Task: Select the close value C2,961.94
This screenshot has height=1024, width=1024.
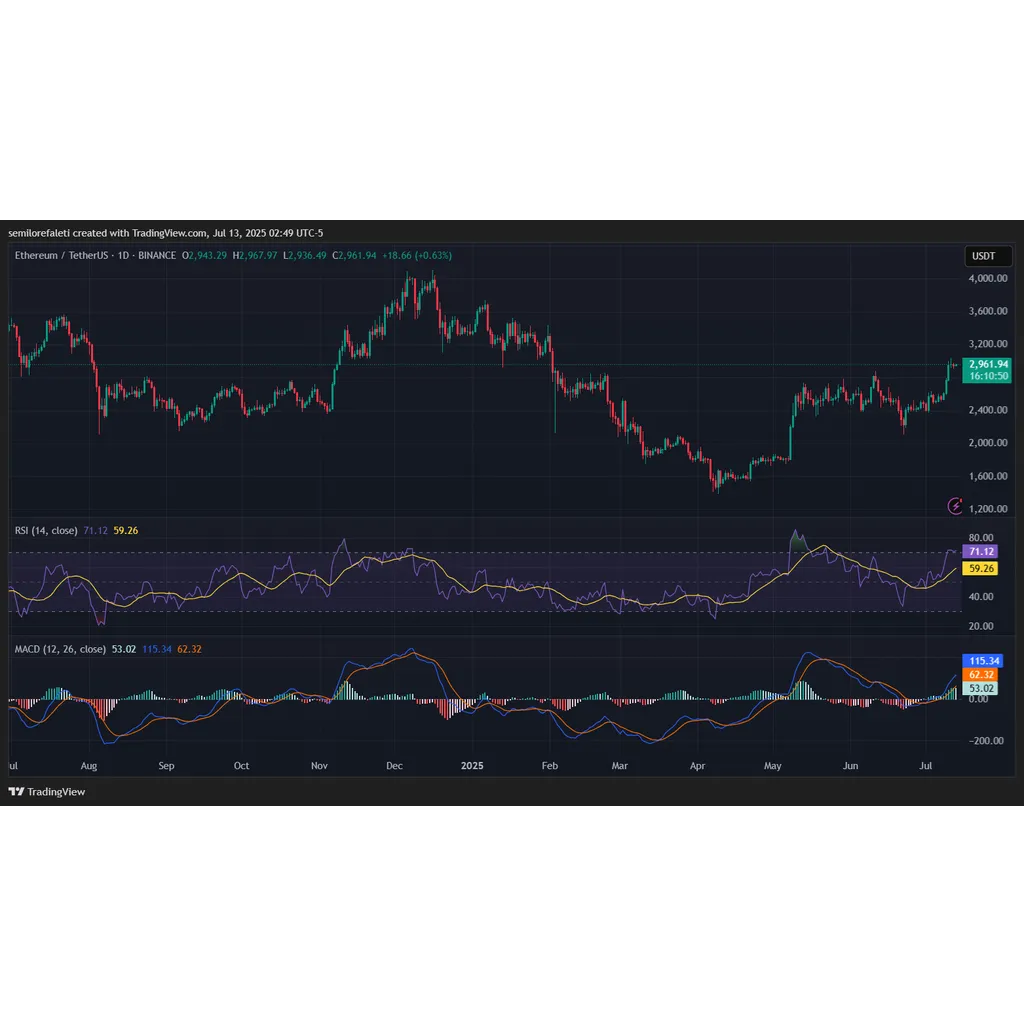Action: [x=354, y=255]
